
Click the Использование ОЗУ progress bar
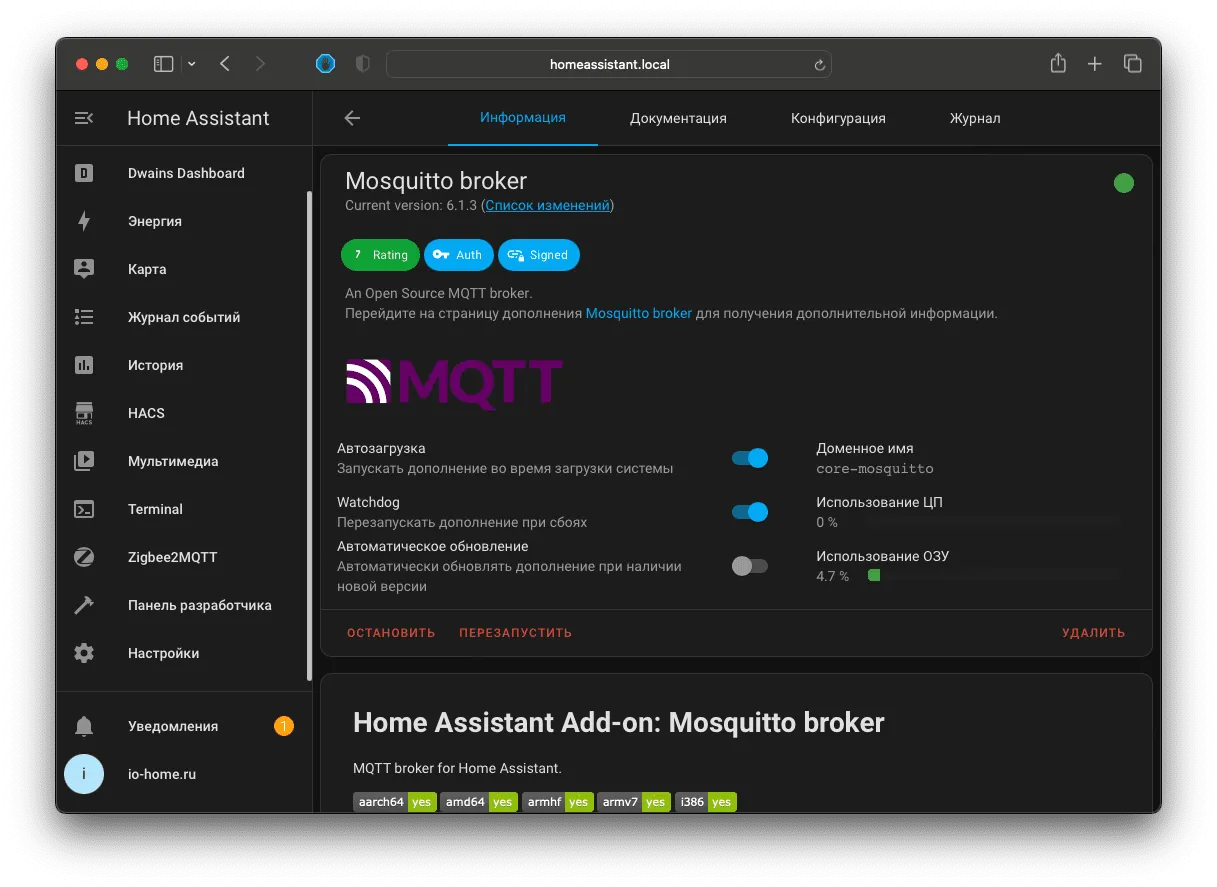(992, 576)
